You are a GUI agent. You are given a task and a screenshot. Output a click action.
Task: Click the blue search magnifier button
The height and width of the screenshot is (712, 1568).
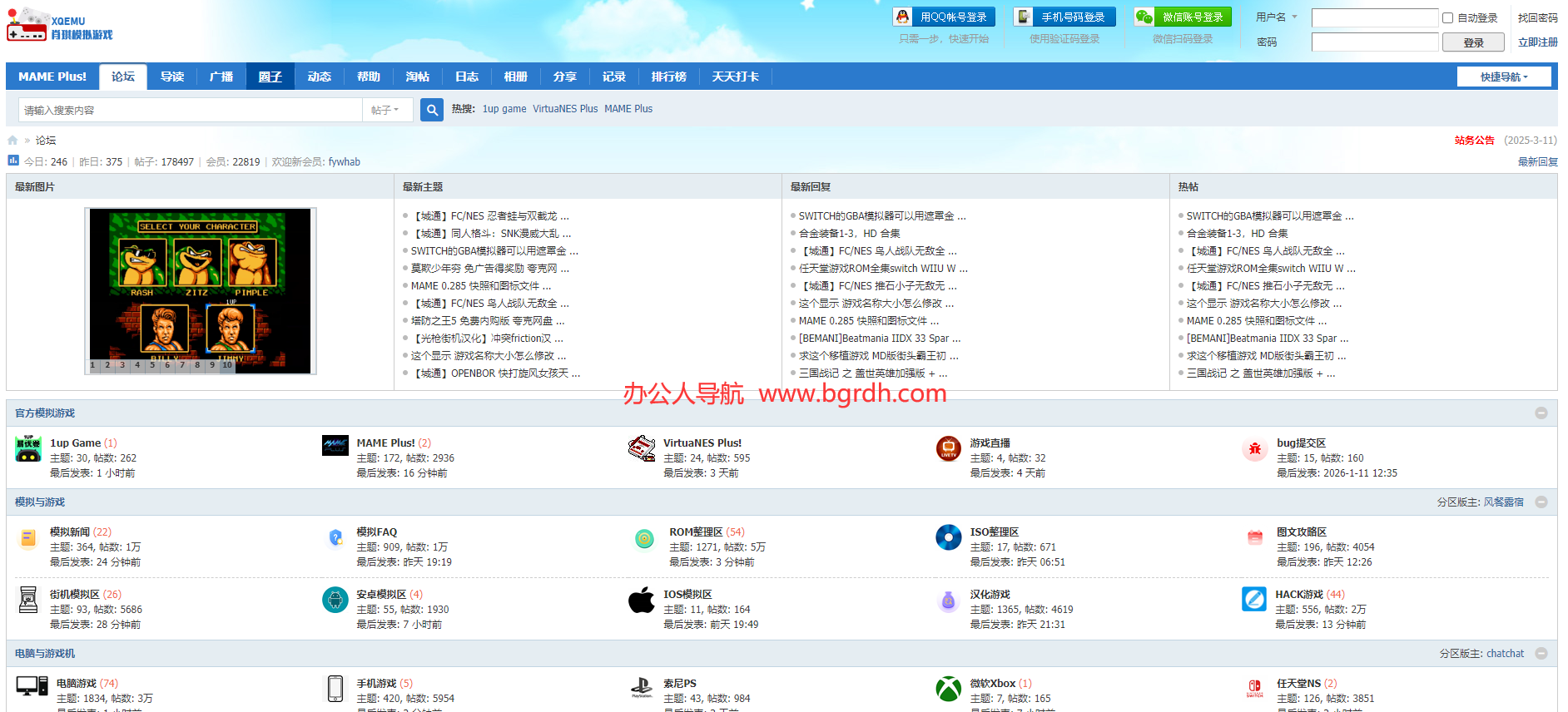click(x=432, y=110)
